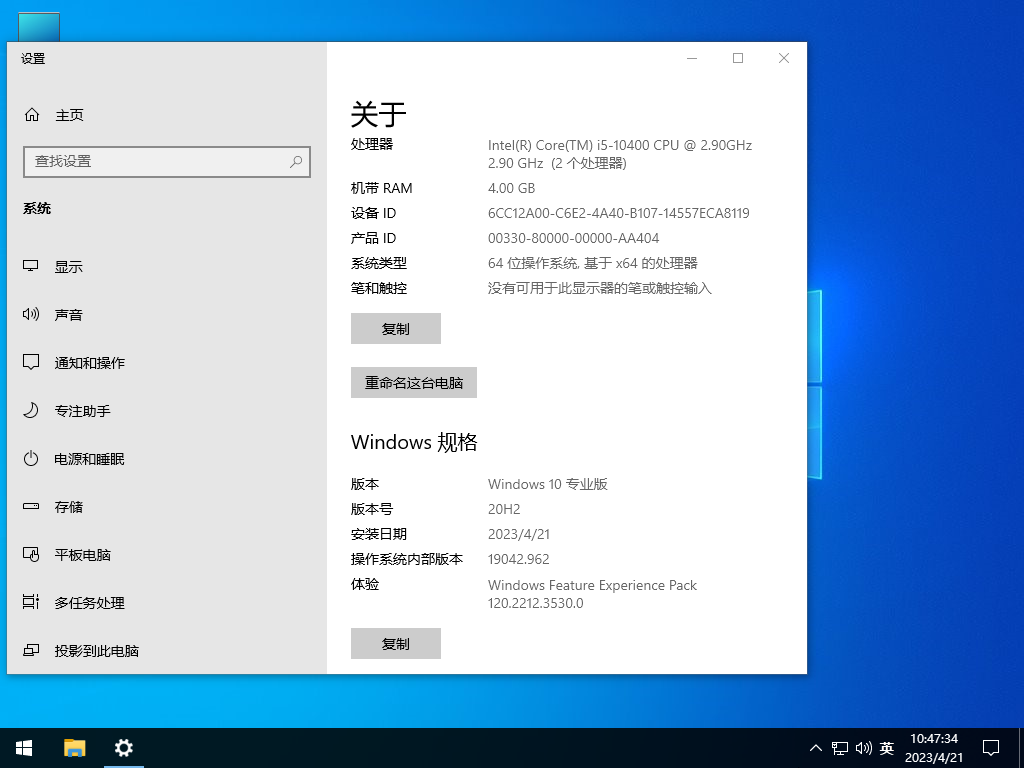Open 多任务处理 multitasking settings icon
The height and width of the screenshot is (768, 1024).
tap(31, 603)
